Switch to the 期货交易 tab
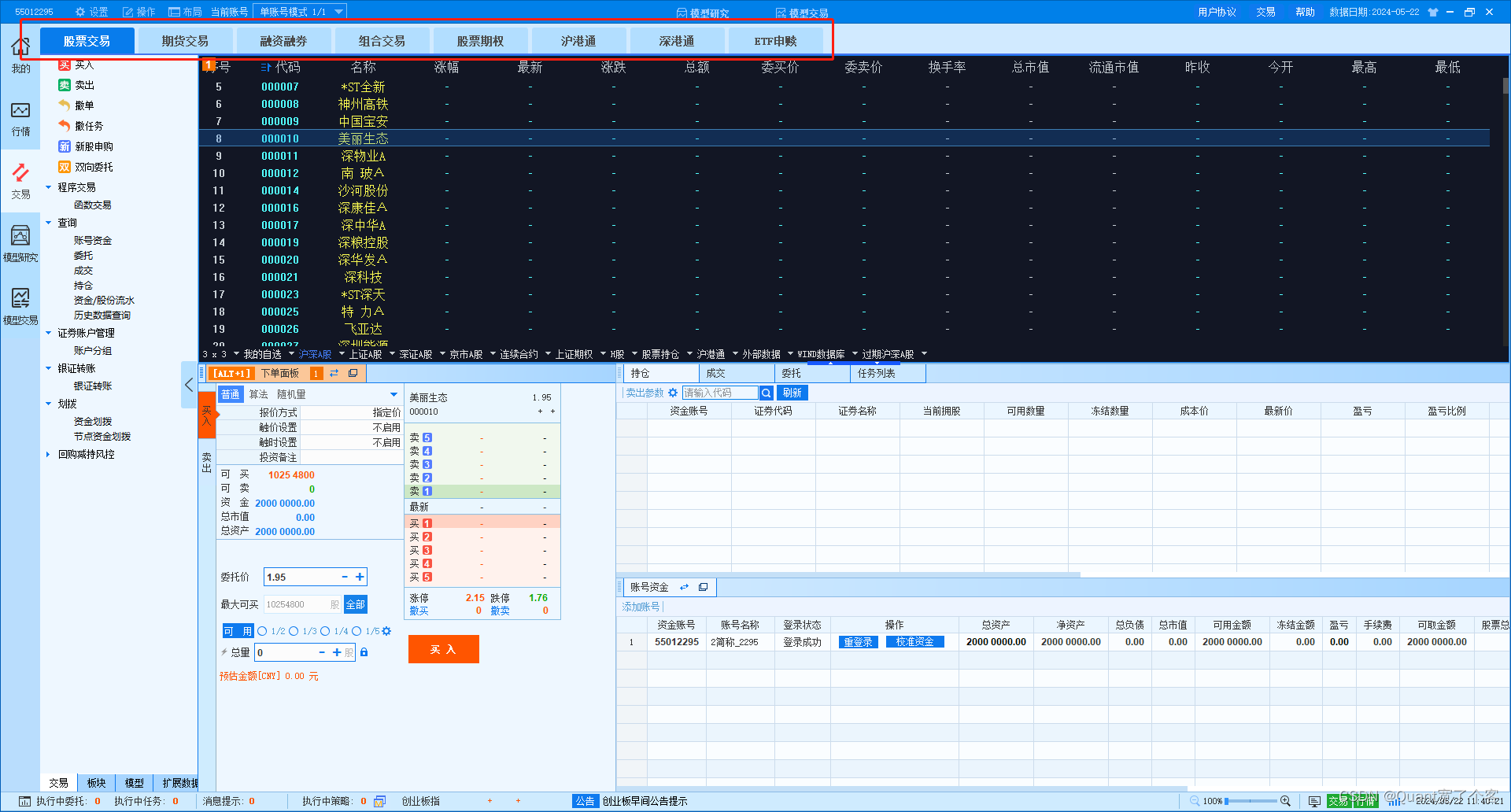1511x812 pixels. pyautogui.click(x=185, y=41)
